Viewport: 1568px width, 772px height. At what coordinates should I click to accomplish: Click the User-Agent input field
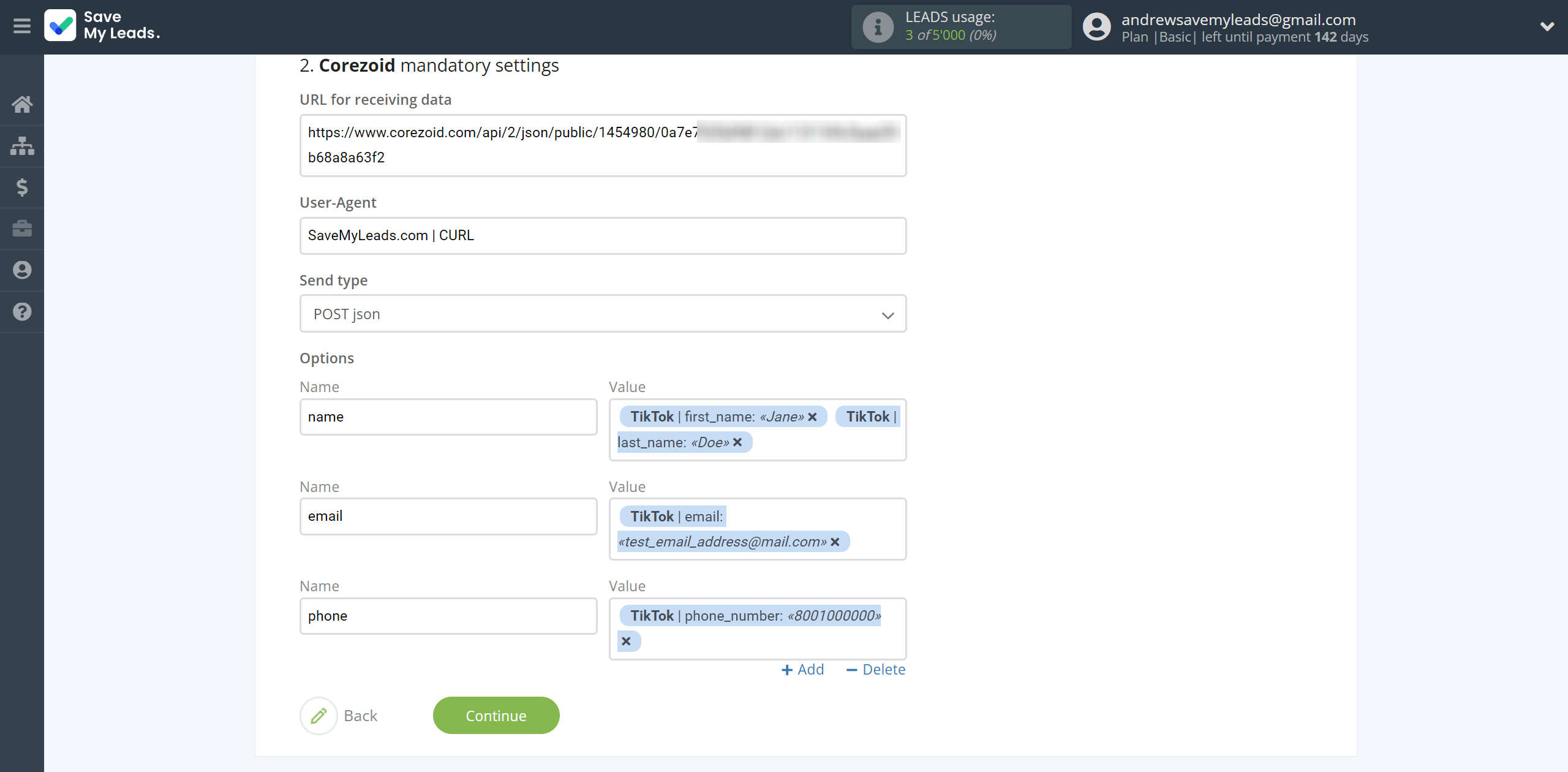(603, 236)
